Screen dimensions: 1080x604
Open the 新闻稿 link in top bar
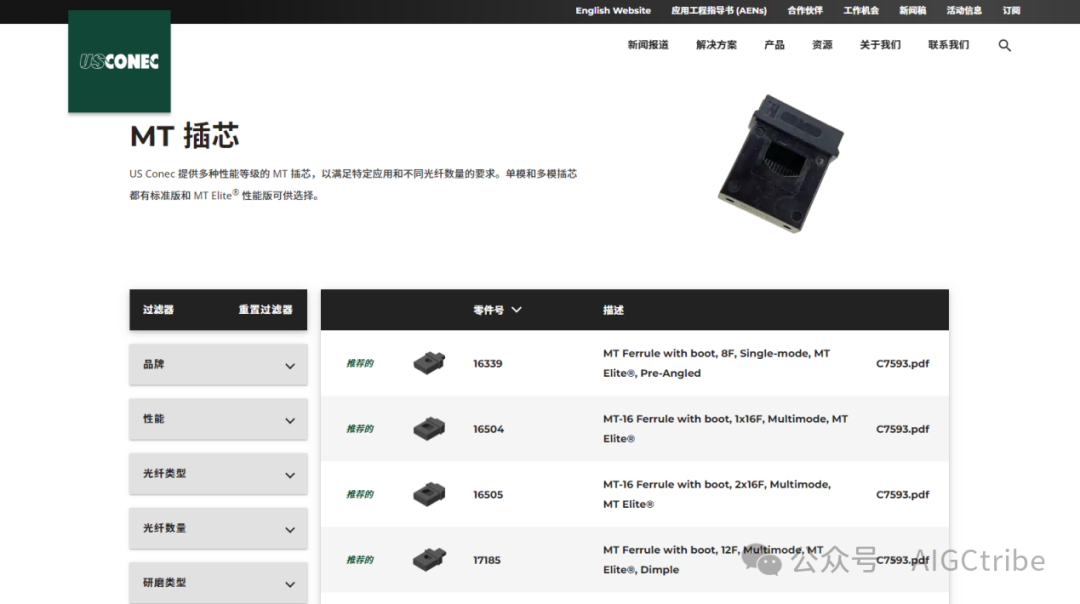913,10
